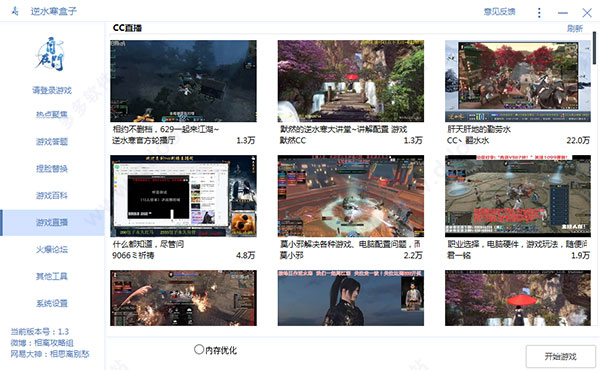Viewport: 600px width, 370px height.
Task: Select the 游戏直播 sidebar tab
Action: [52, 222]
